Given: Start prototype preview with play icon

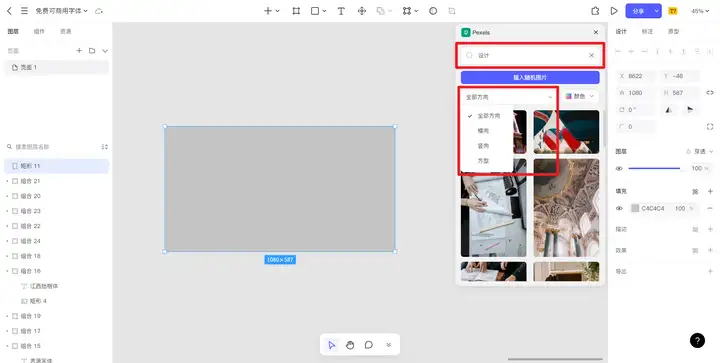Looking at the screenshot, I should 614,11.
